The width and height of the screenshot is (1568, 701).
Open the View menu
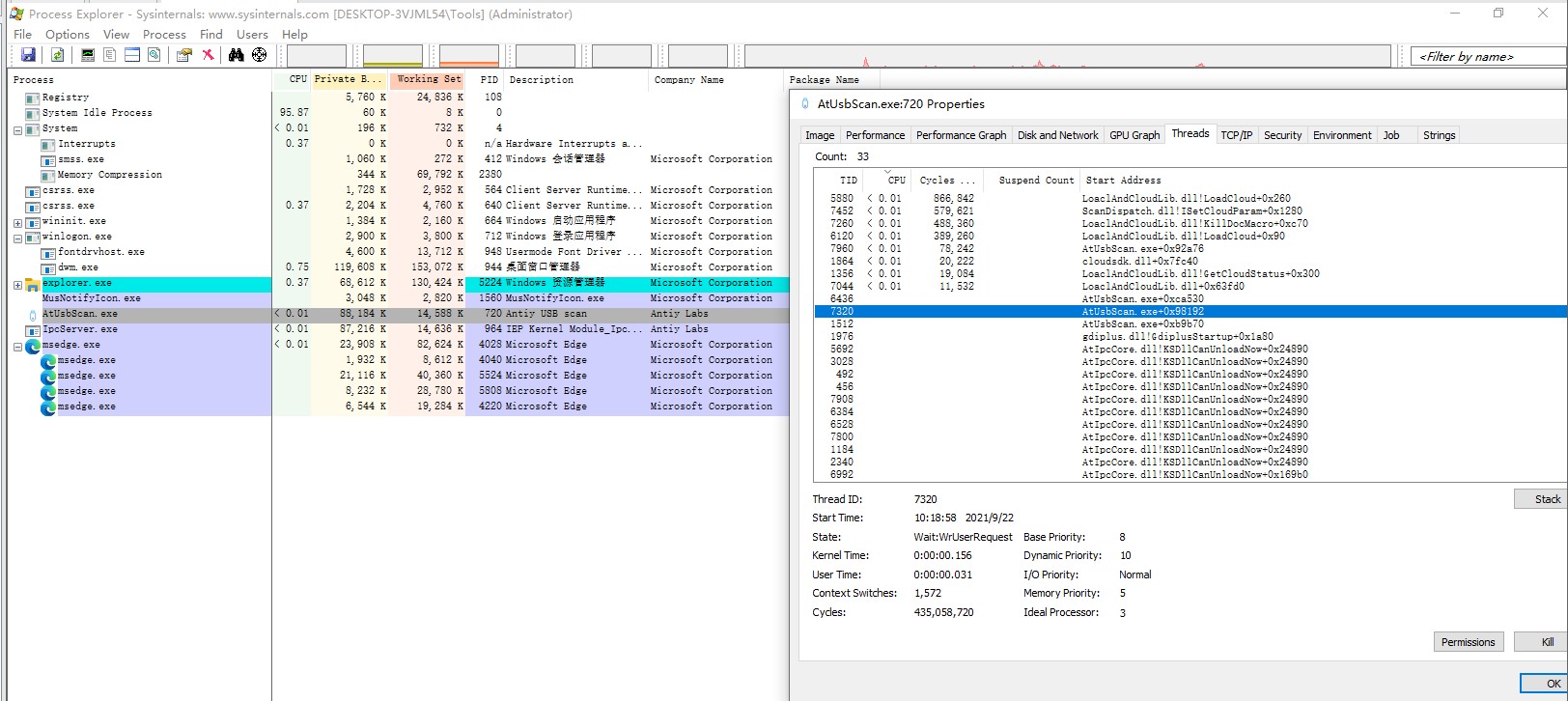[x=116, y=34]
